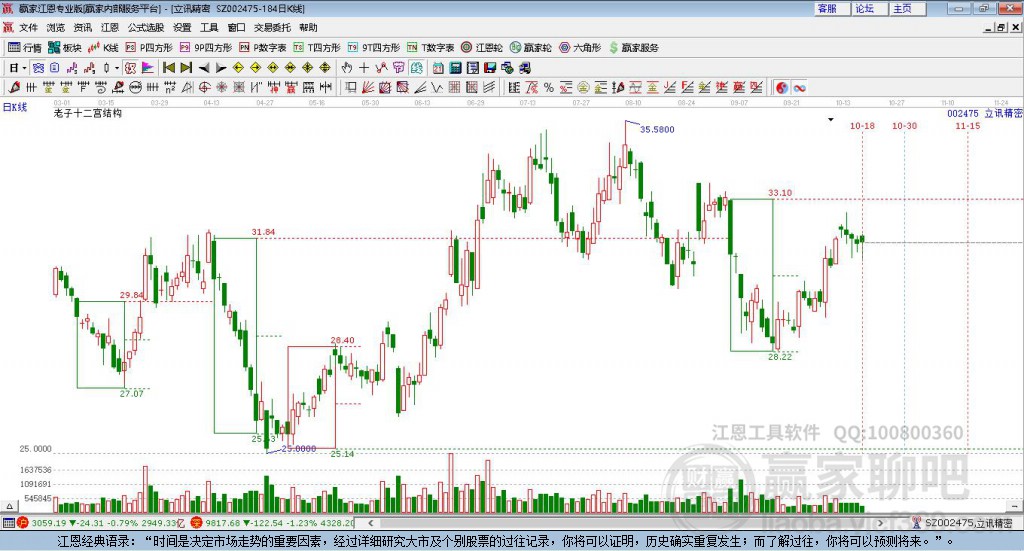Jump to last bar icon

[x=186, y=68]
